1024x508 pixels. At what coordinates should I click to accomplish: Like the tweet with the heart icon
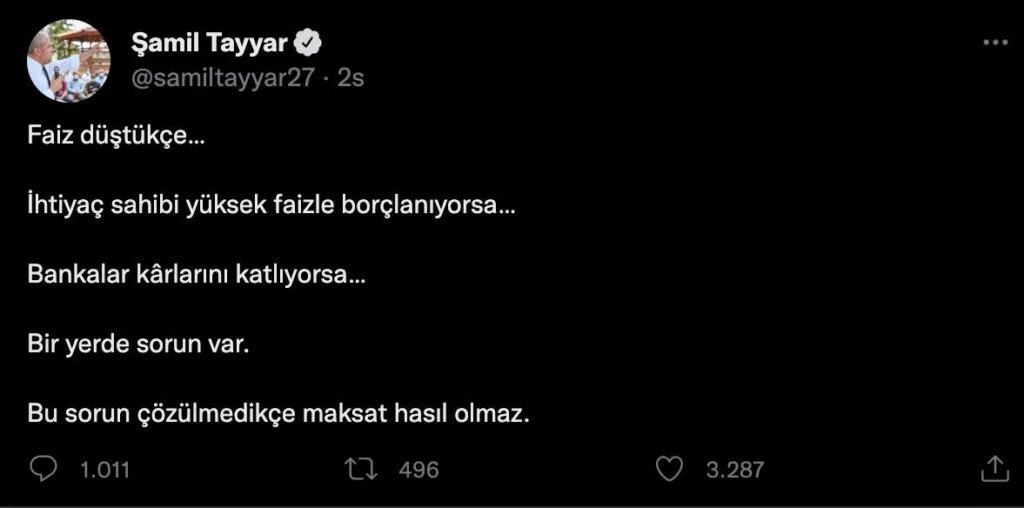[x=668, y=468]
